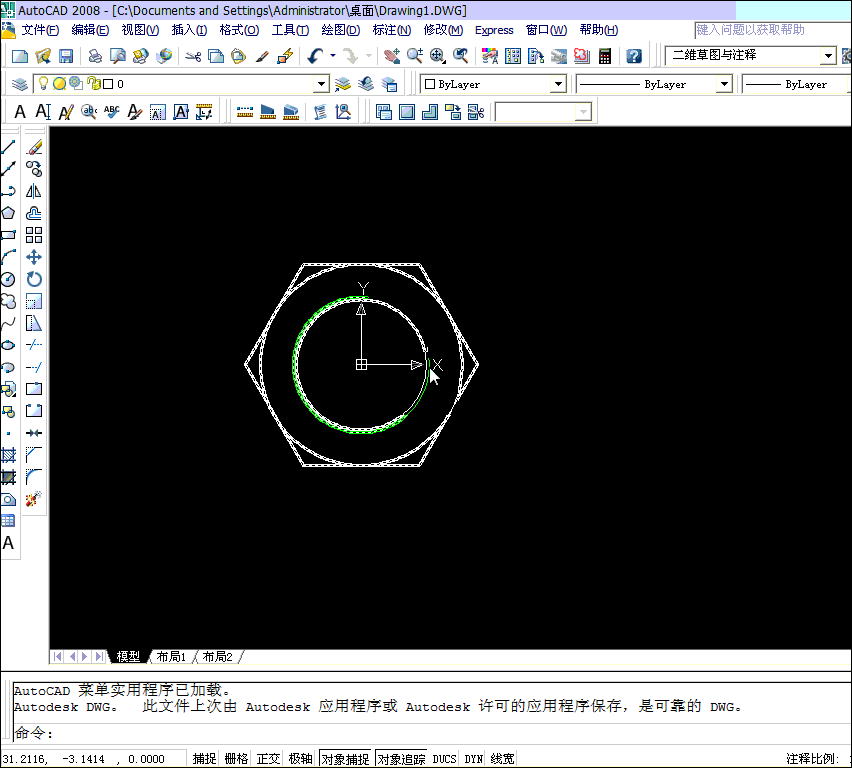The width and height of the screenshot is (852, 768).
Task: Activate the Offset tool
Action: click(x=34, y=213)
